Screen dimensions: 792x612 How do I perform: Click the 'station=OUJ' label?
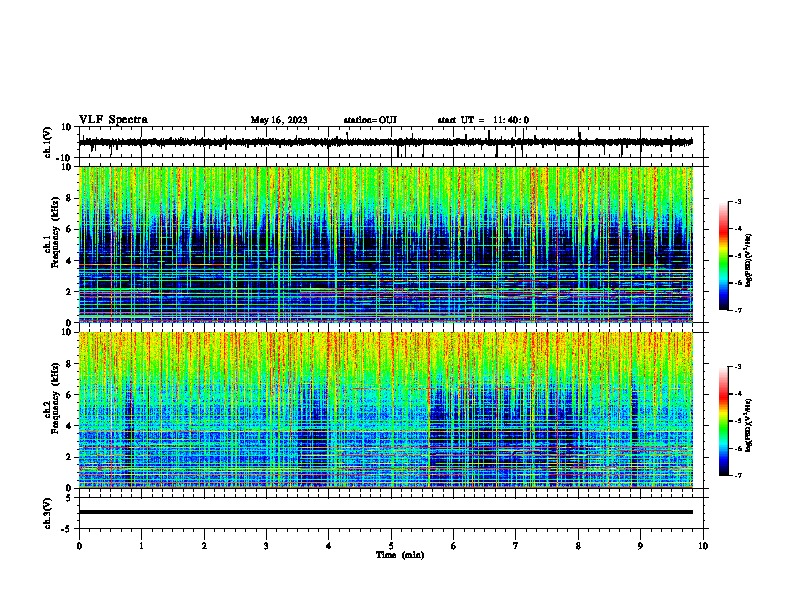[370, 120]
